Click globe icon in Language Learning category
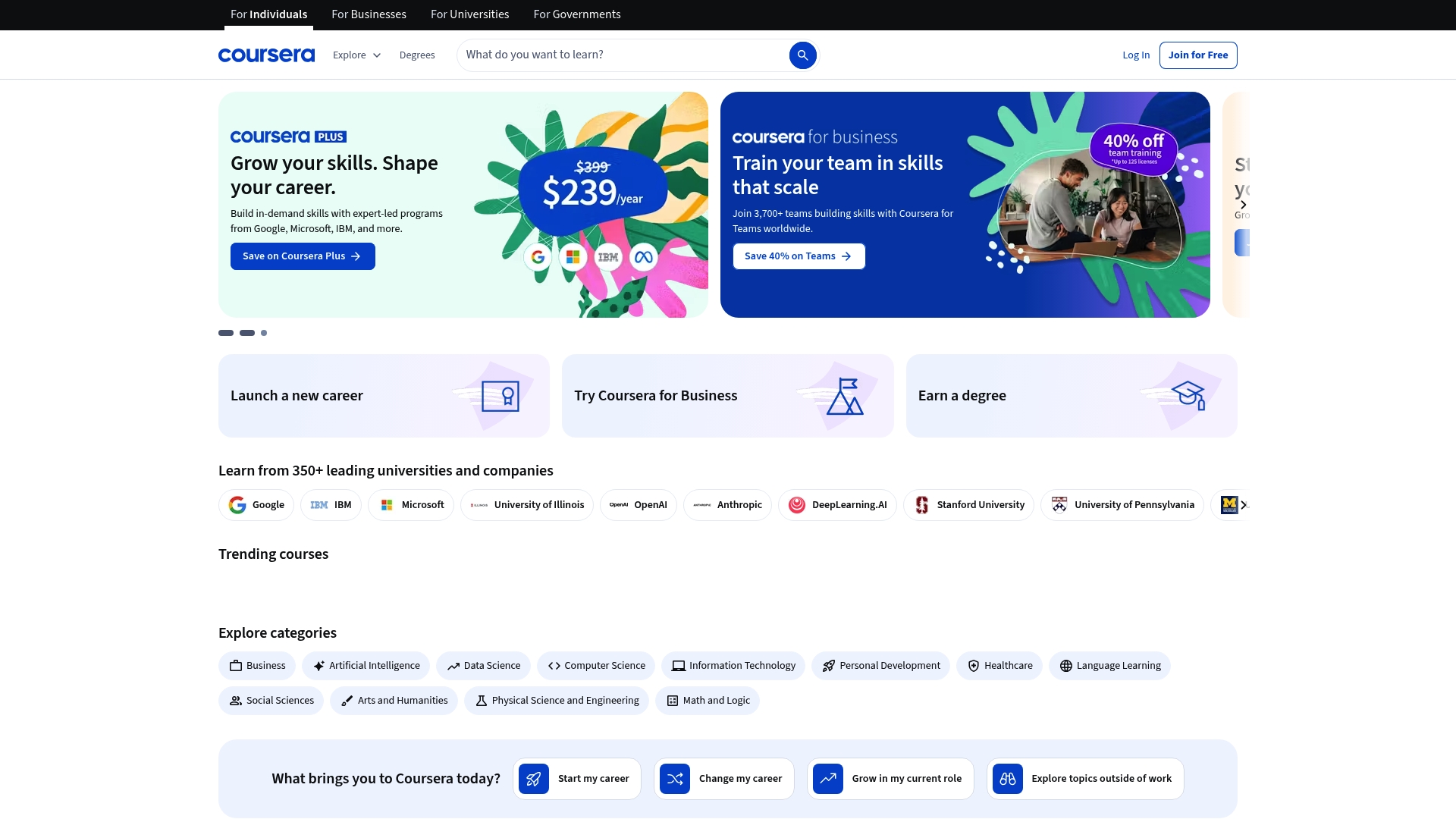This screenshot has height=819, width=1456. (x=1066, y=666)
